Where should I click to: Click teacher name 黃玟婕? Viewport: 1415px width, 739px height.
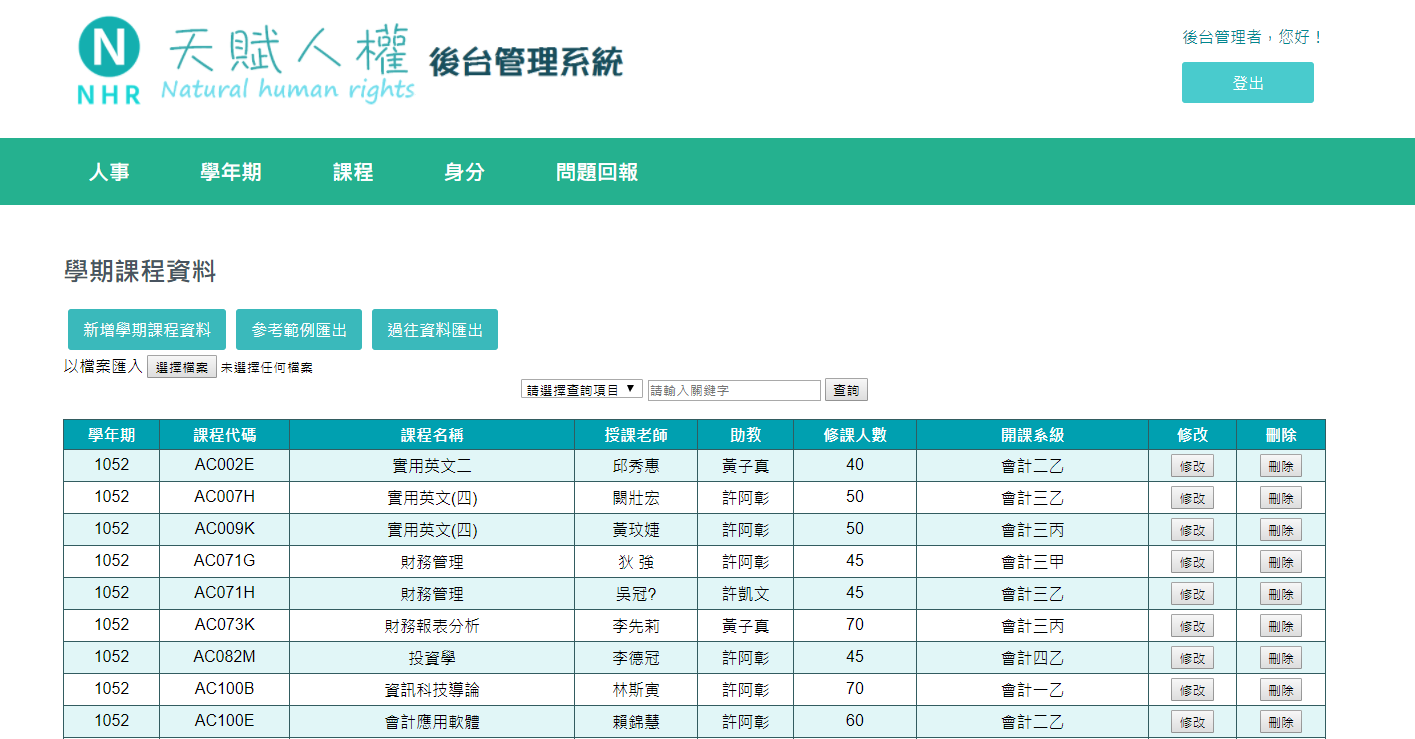(x=636, y=530)
